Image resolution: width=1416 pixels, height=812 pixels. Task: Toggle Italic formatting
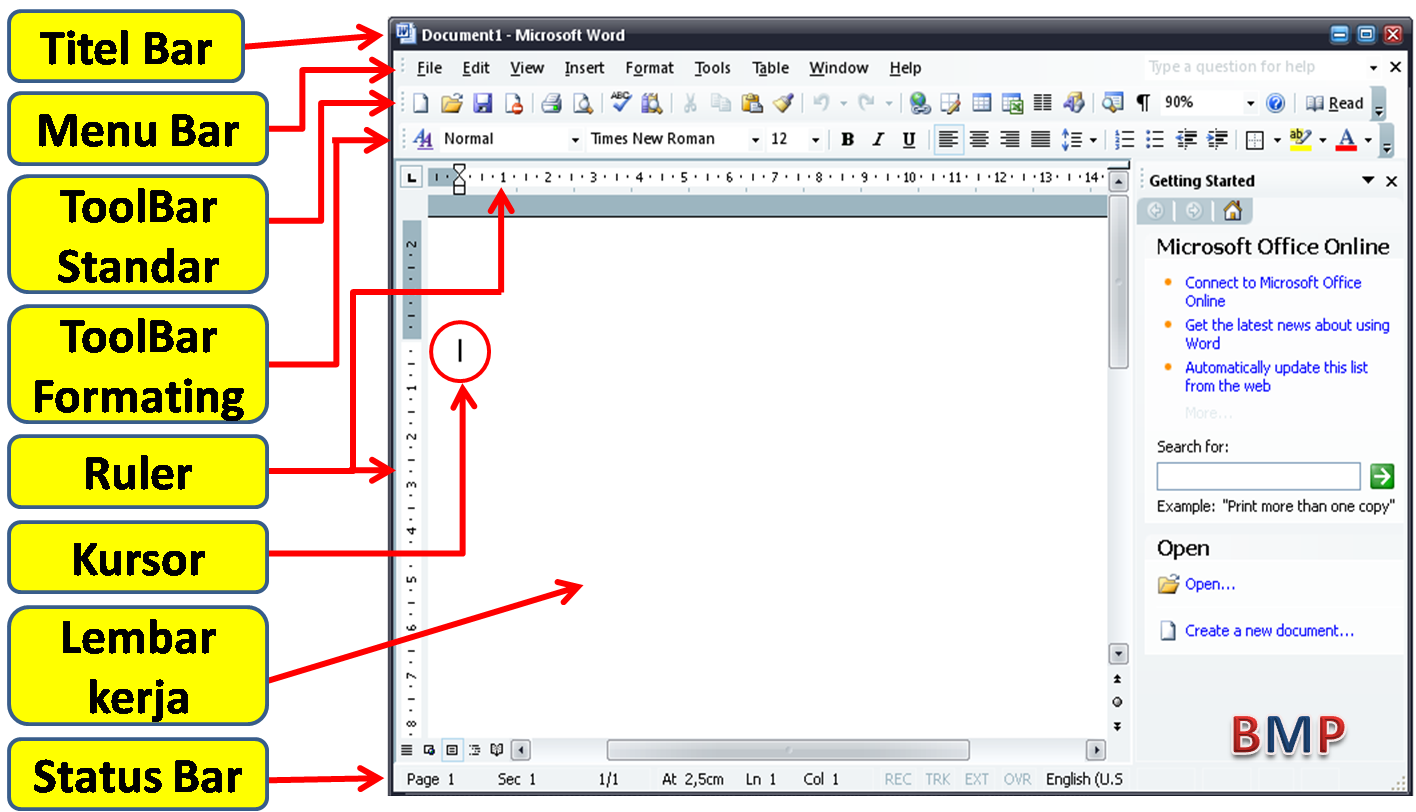tap(878, 139)
